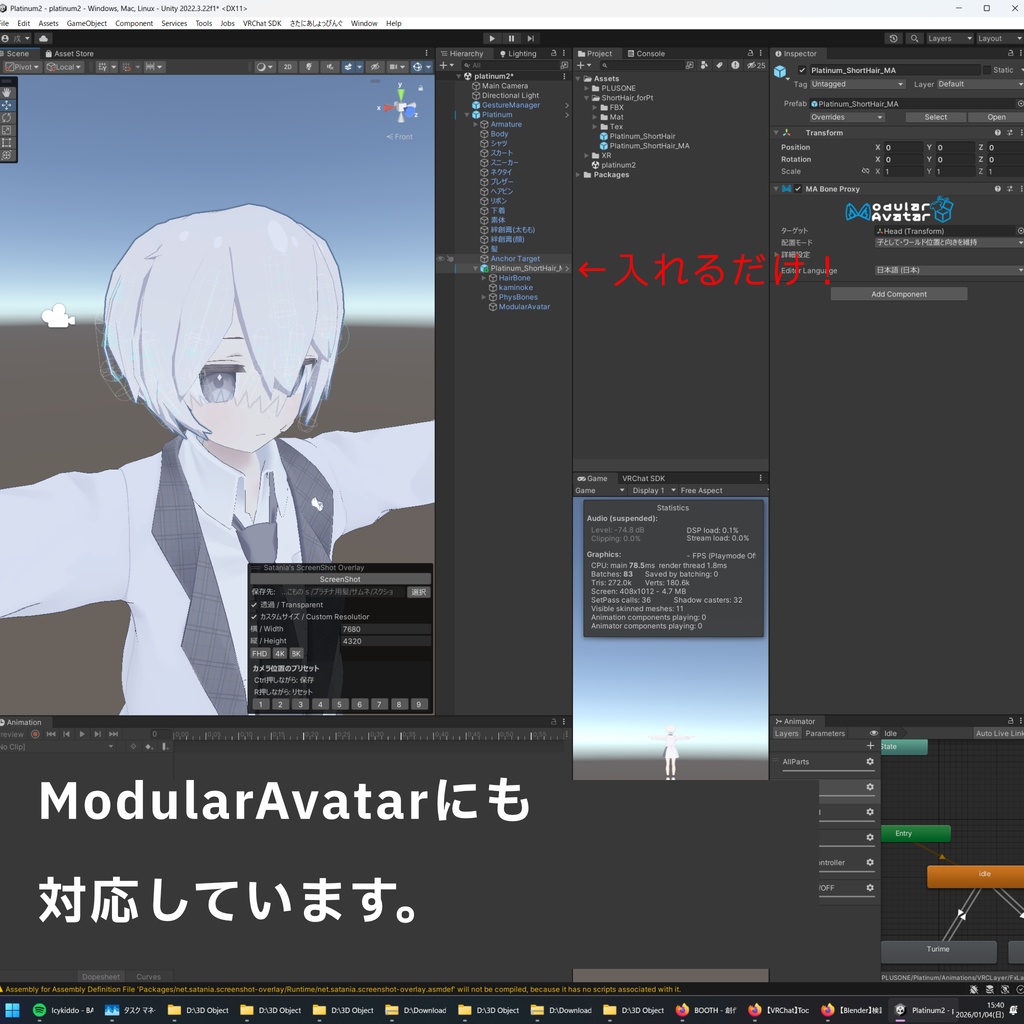Select the Platinum2 Unity icon in the taskbar
Viewport: 1024px width, 1024px height.
[x=901, y=1011]
